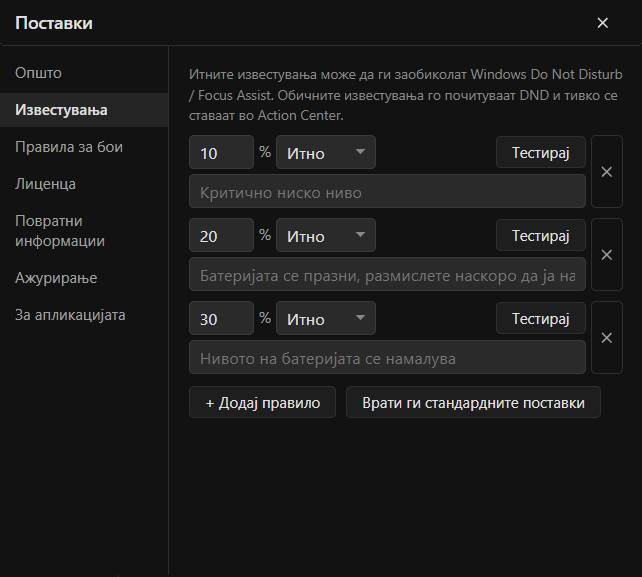Focus the percentage field showing 20
The width and height of the screenshot is (642, 577).
[x=222, y=235]
